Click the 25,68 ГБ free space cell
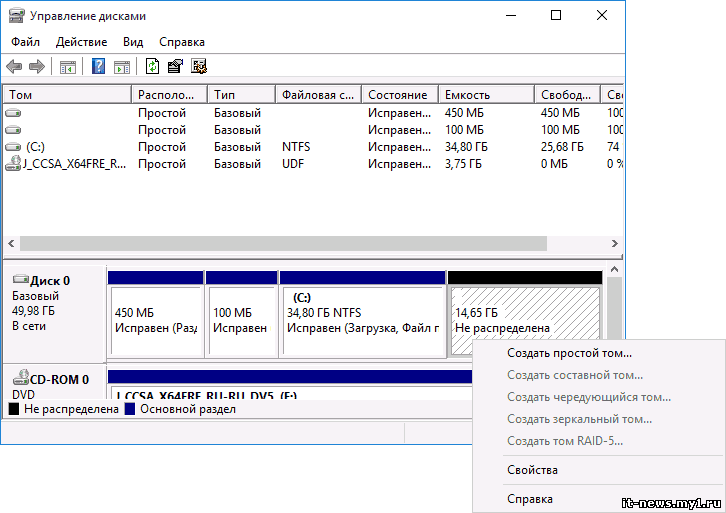The width and height of the screenshot is (726, 513). (x=562, y=147)
